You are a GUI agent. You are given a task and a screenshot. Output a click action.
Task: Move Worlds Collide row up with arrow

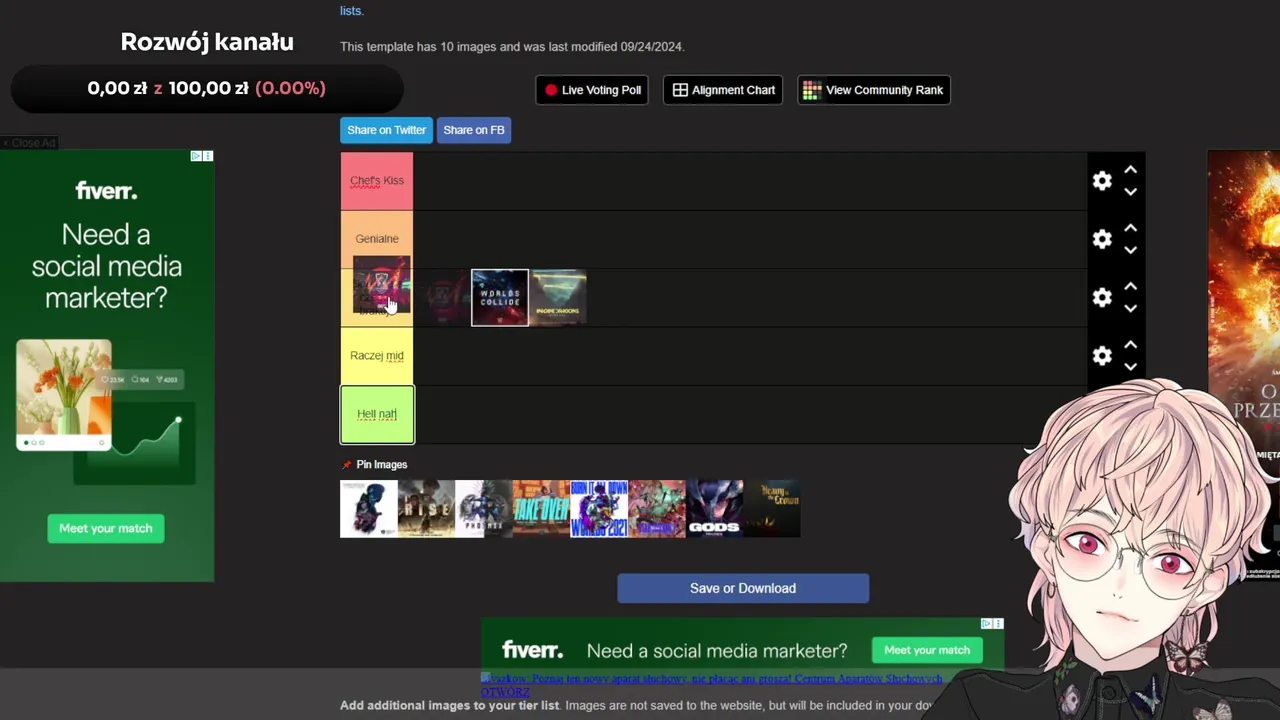(1130, 286)
